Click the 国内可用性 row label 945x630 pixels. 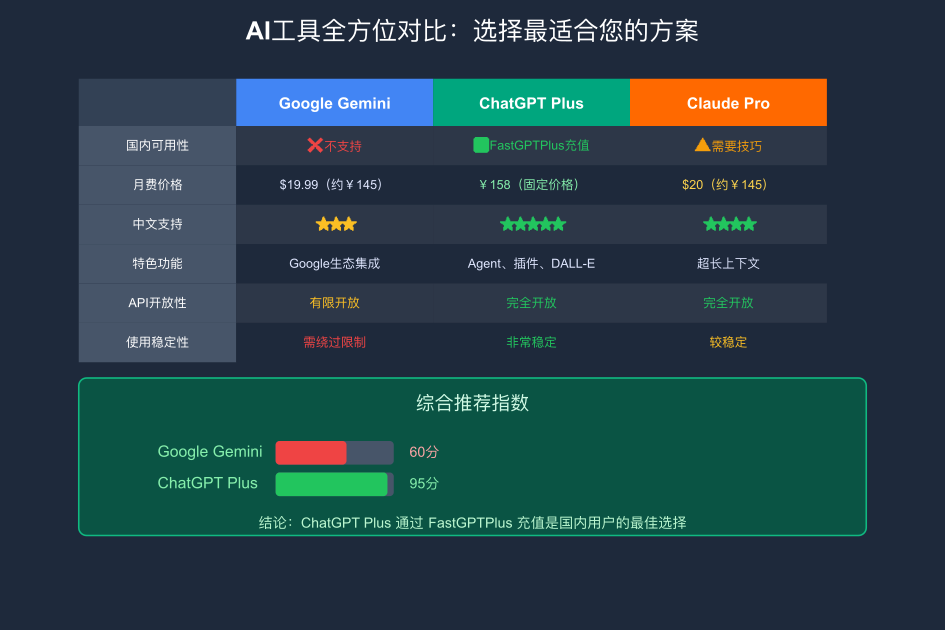pos(157,145)
